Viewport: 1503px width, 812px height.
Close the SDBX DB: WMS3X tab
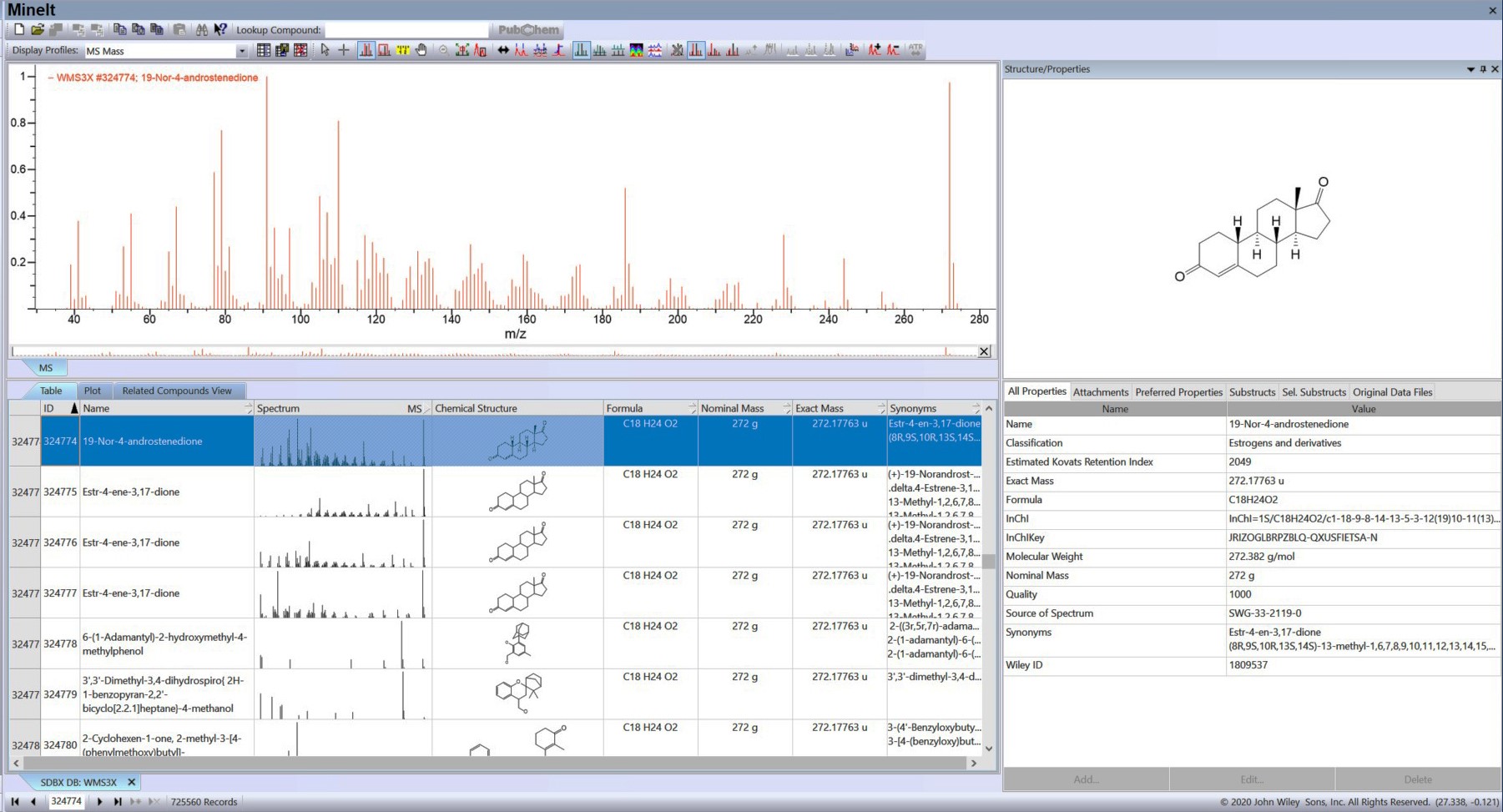pos(131,782)
